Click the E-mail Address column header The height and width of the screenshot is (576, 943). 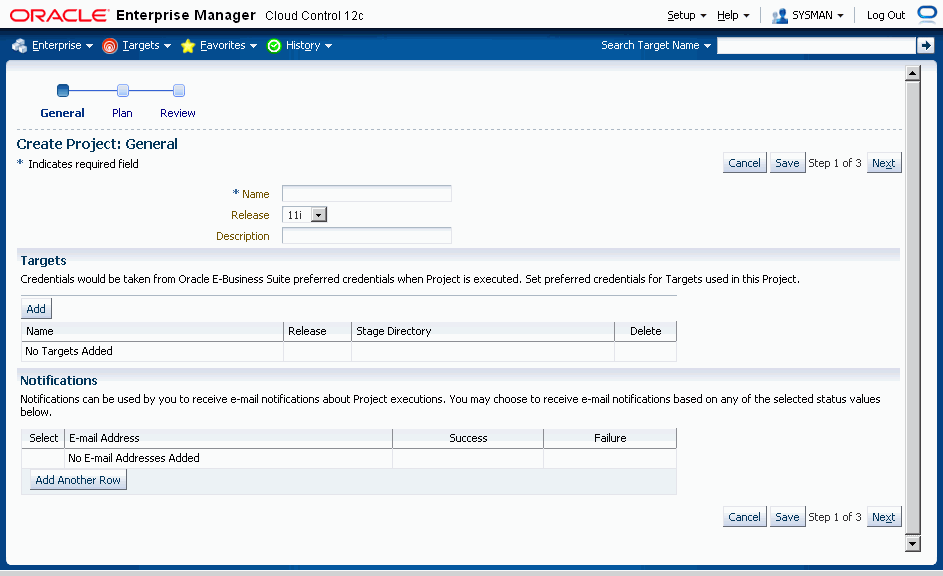pos(229,438)
